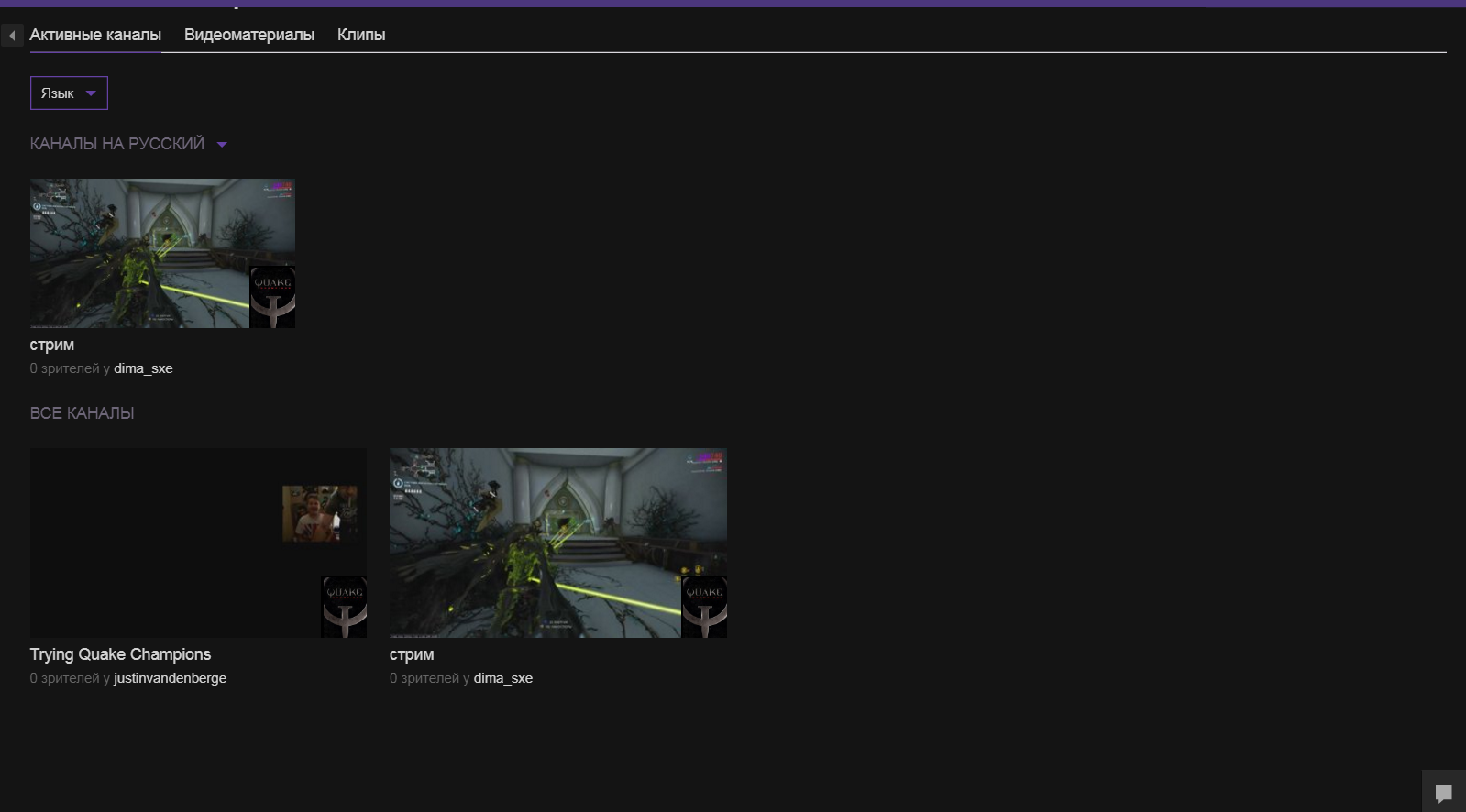The height and width of the screenshot is (812, 1466).
Task: Click the Quake box art on the Trying Quake Champions card
Action: [344, 607]
